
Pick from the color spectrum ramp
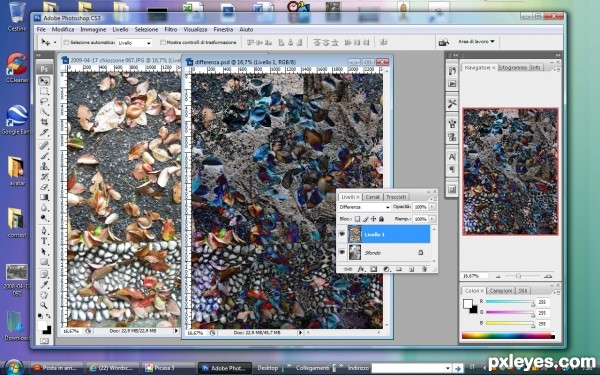coord(508,336)
